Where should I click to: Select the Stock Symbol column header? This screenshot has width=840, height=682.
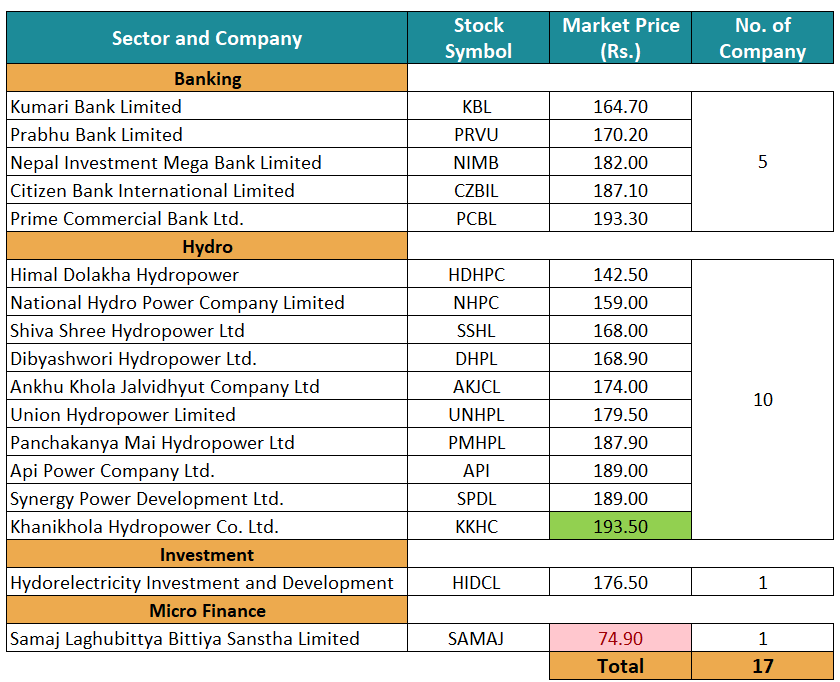(x=478, y=38)
